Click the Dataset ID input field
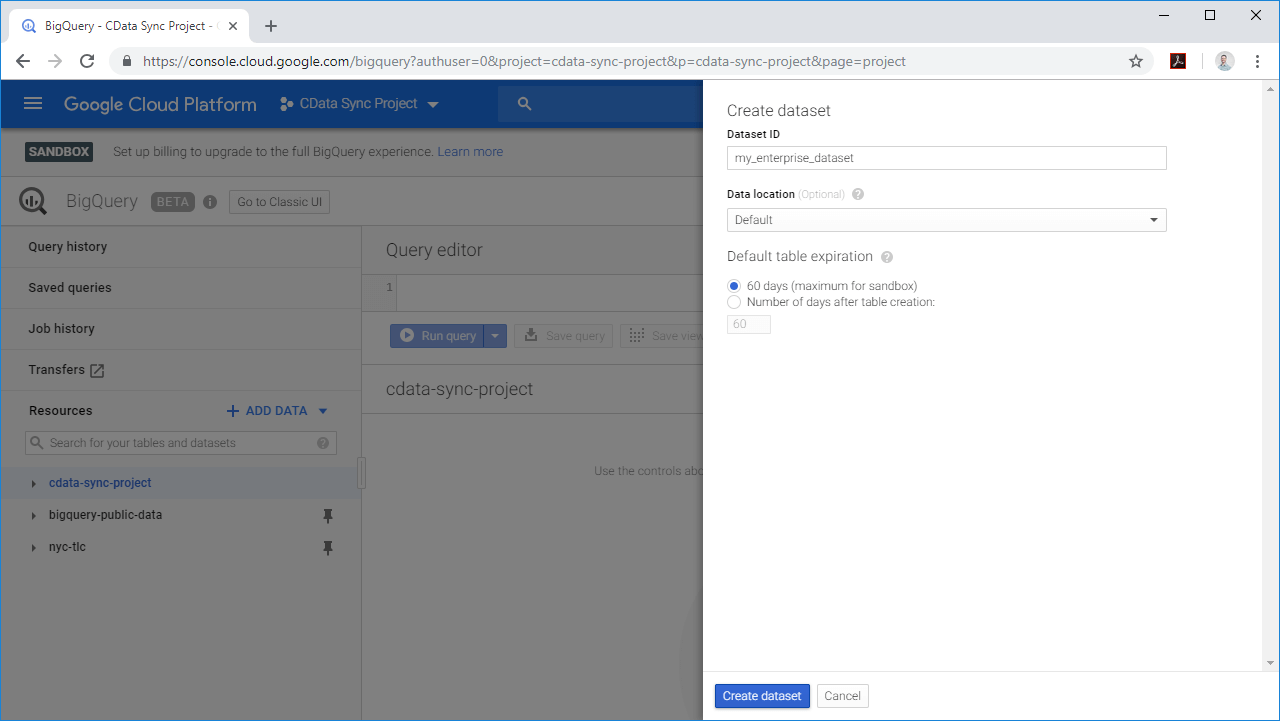Image resolution: width=1280 pixels, height=721 pixels. (x=946, y=158)
